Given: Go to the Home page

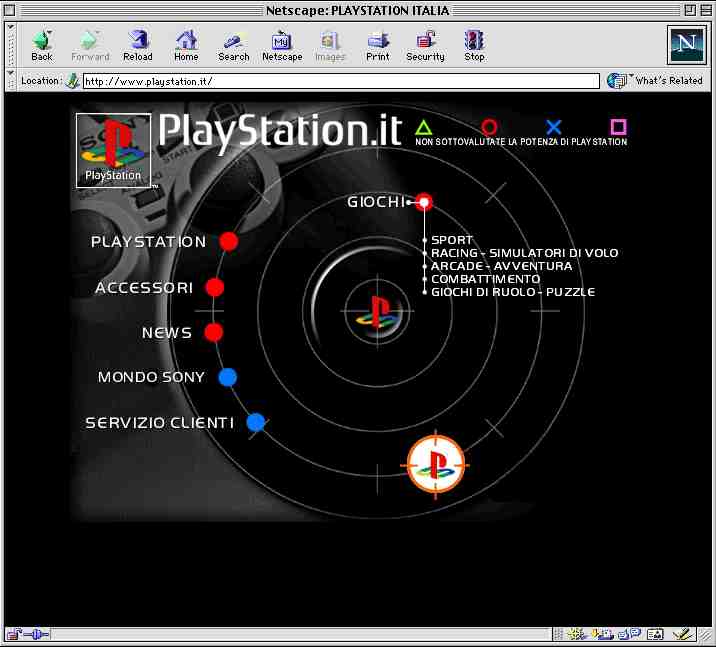Looking at the screenshot, I should [186, 46].
